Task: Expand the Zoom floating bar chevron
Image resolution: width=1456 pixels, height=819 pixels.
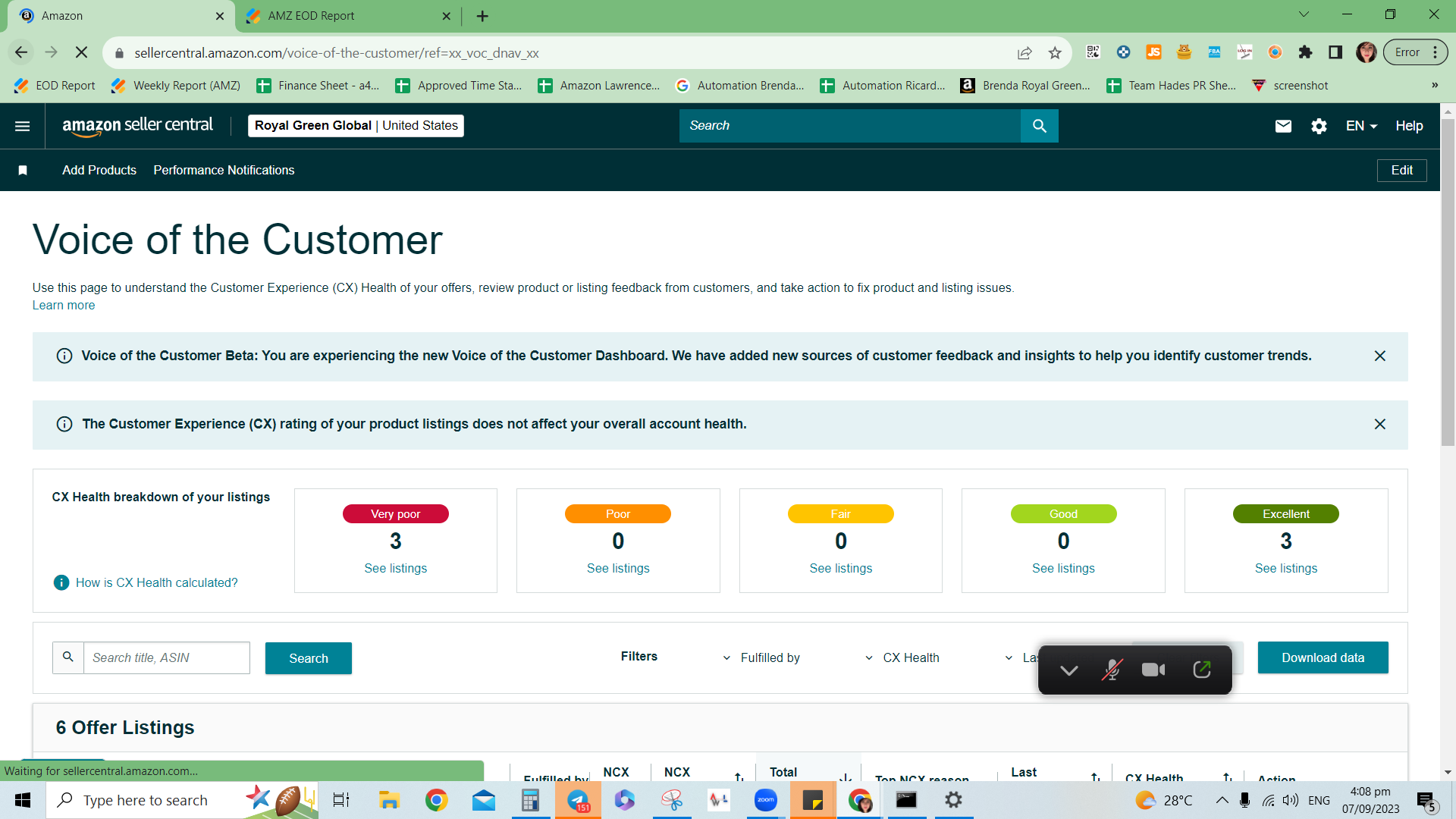Action: [1069, 670]
